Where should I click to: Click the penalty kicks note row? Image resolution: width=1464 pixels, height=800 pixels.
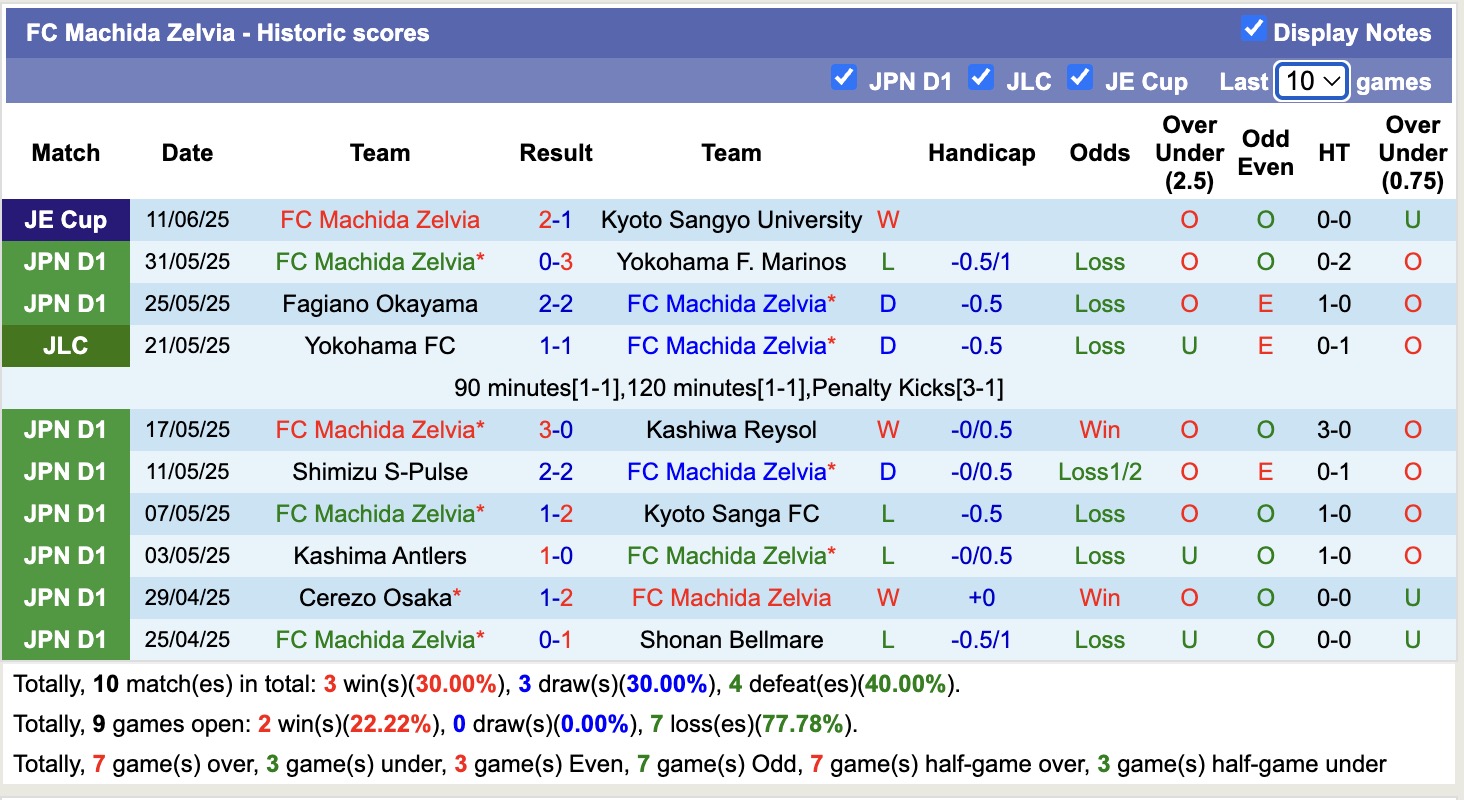tap(732, 387)
